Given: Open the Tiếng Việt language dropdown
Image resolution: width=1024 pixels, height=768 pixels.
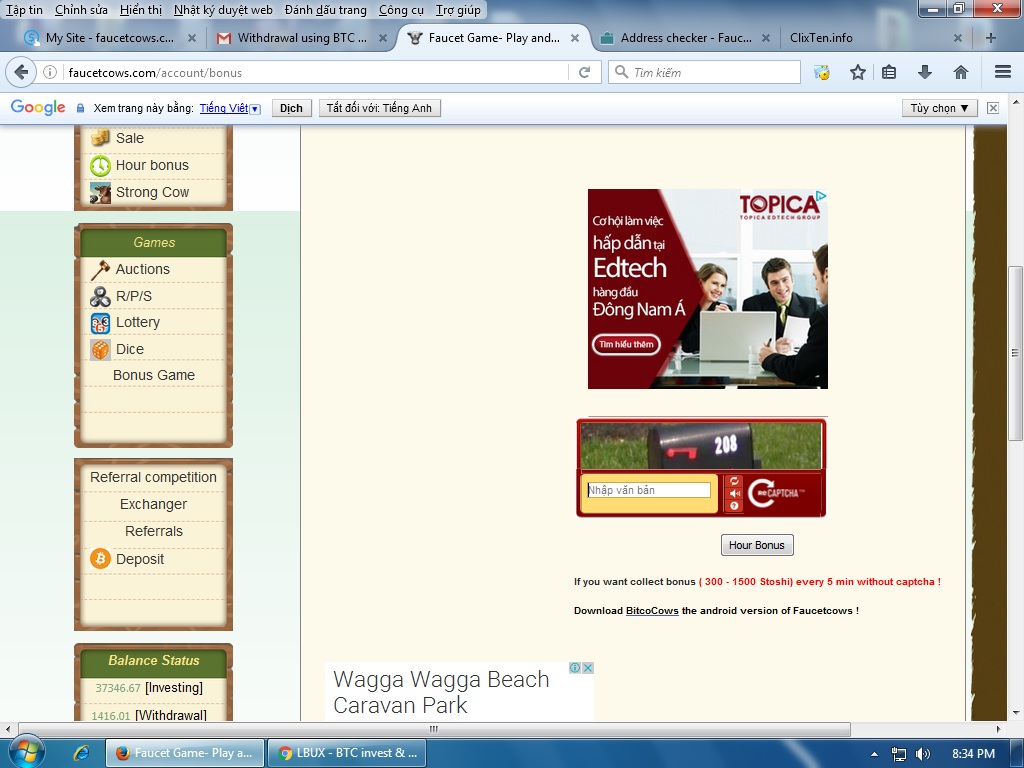Looking at the screenshot, I should coord(230,108).
